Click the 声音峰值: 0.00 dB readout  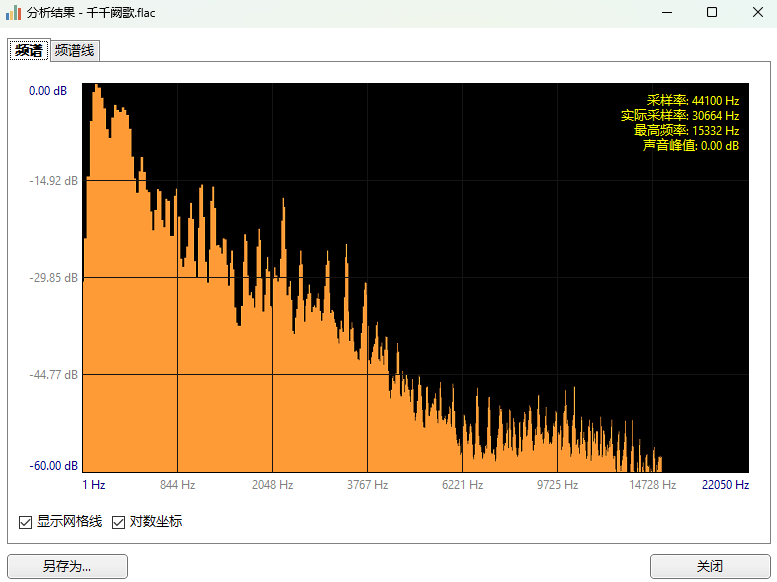click(690, 146)
